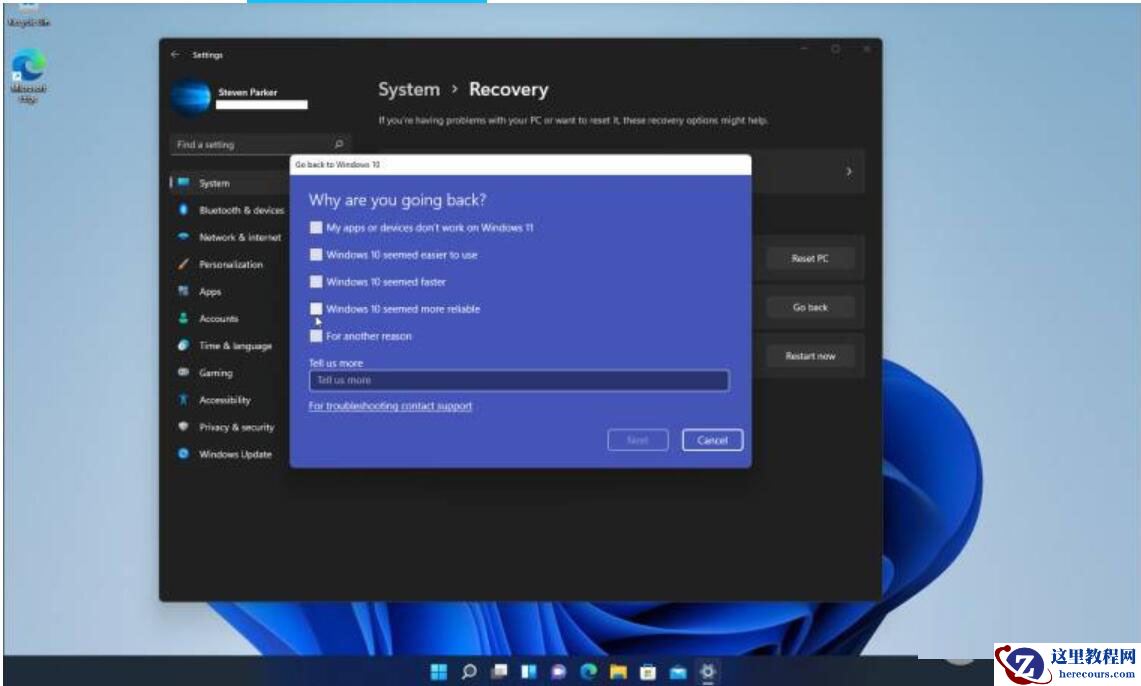
Task: Check 'Windows 10 seemed faster'
Action: [x=317, y=281]
